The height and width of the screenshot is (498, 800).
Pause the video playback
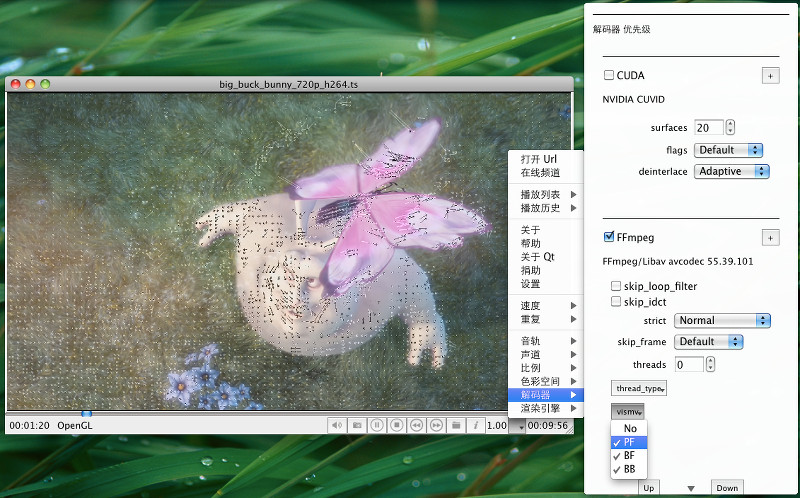pyautogui.click(x=377, y=425)
